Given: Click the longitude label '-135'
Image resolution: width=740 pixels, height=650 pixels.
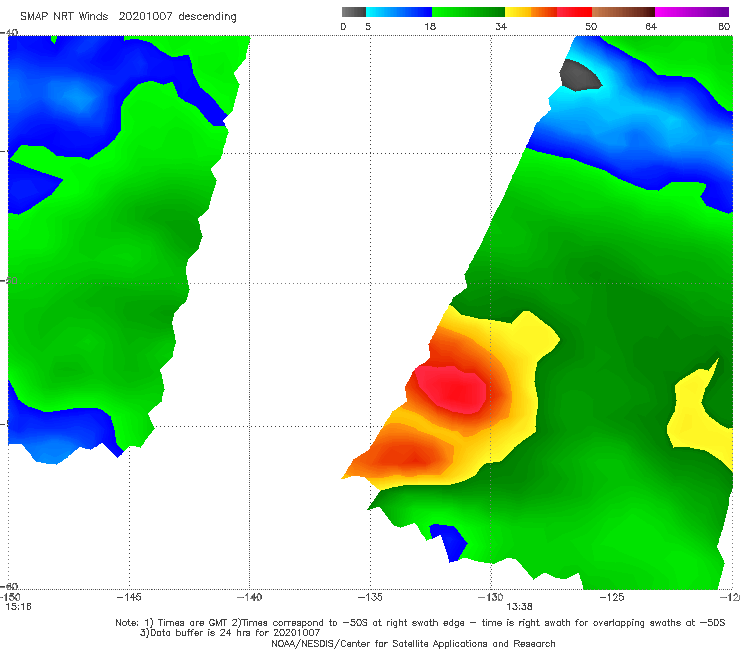Looking at the screenshot, I should click(370, 597).
